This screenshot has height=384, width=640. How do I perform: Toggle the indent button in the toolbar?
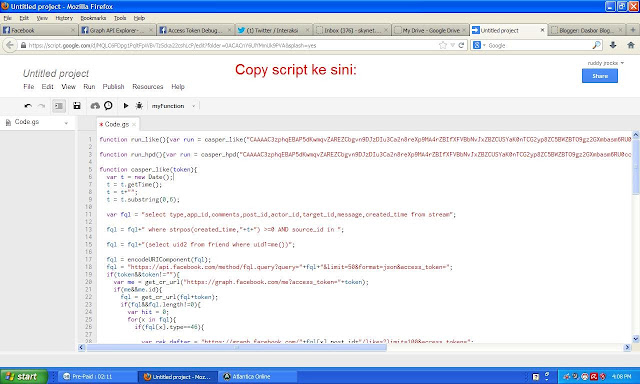coord(59,106)
